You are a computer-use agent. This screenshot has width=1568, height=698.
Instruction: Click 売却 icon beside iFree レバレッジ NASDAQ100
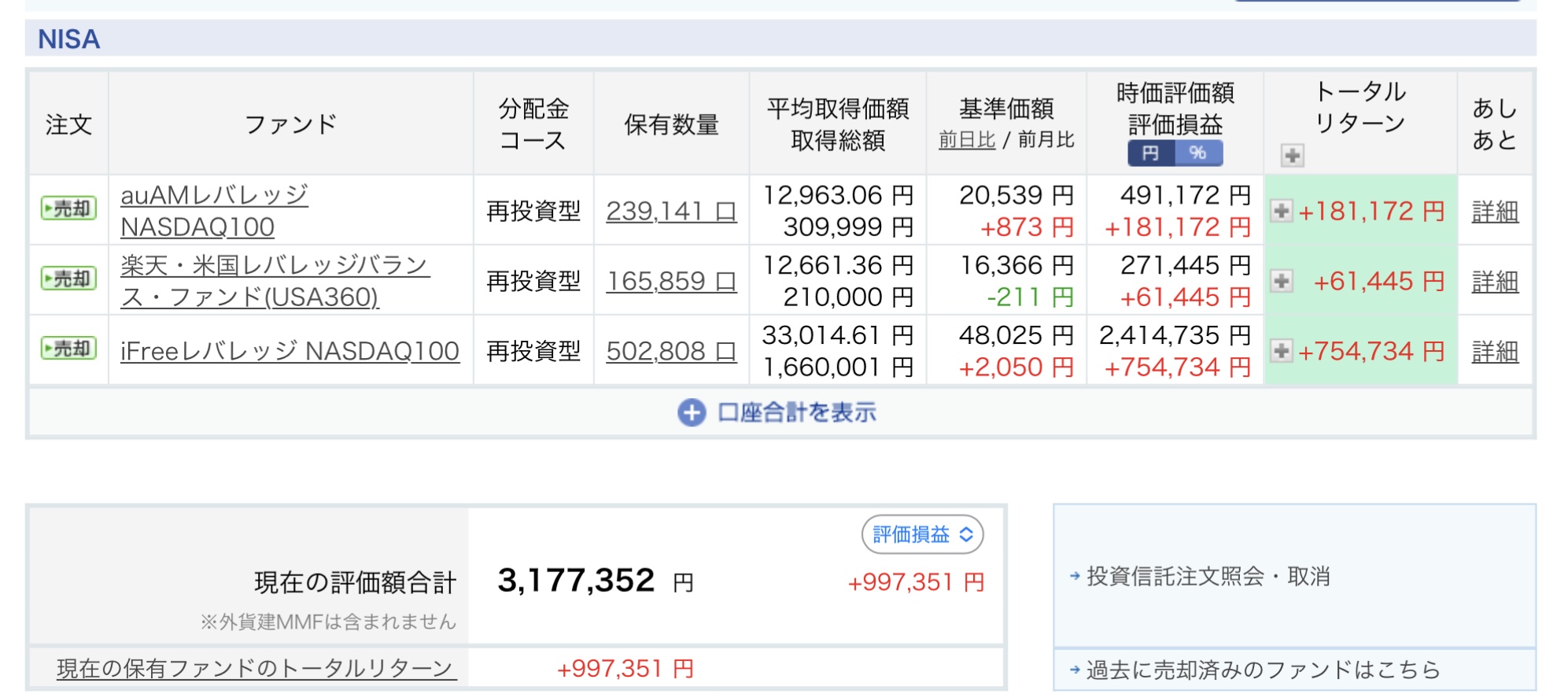tap(68, 349)
